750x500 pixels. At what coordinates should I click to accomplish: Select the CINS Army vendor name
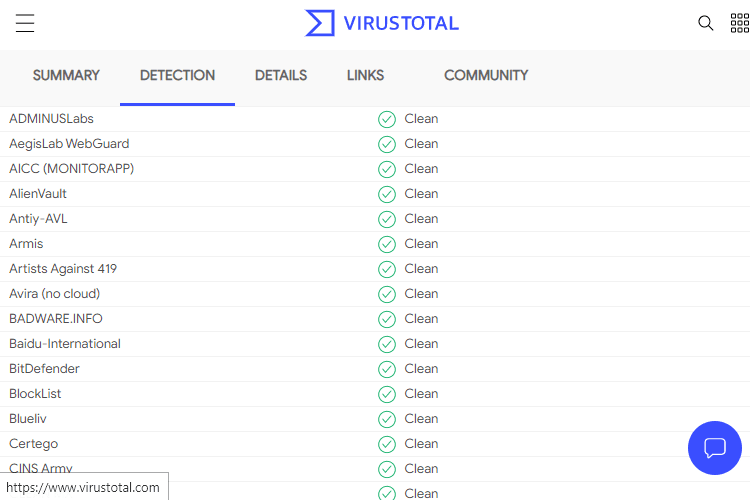(x=41, y=467)
